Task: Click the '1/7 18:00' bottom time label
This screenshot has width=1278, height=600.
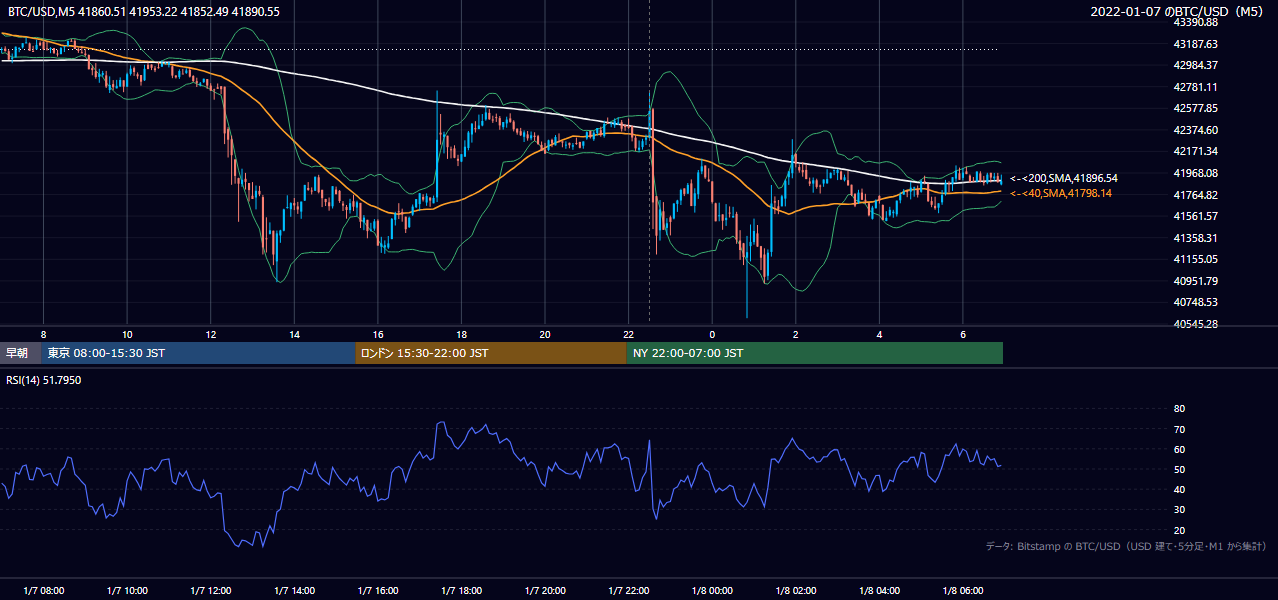Action: coord(461,591)
